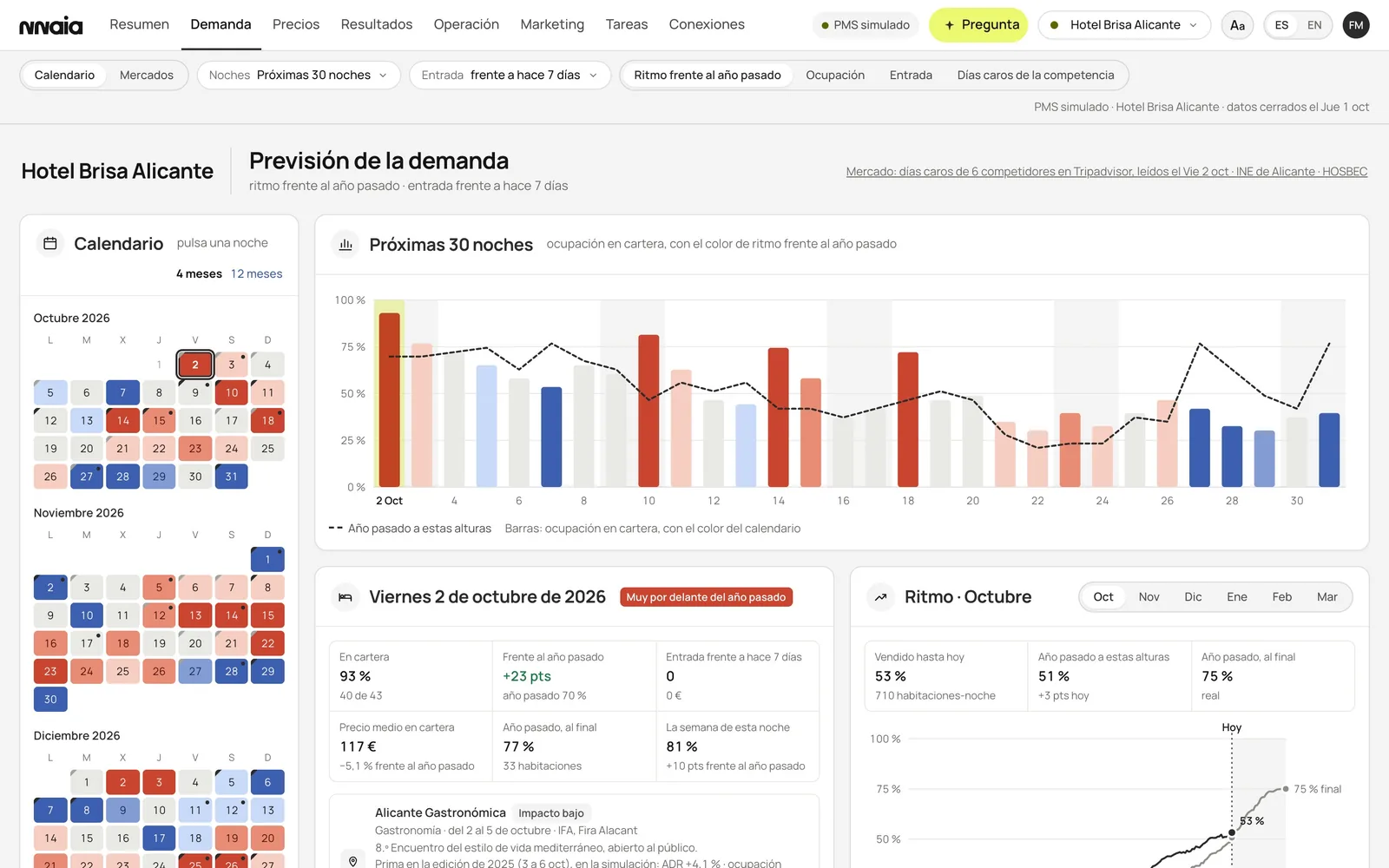Viewport: 1389px width, 868px height.
Task: Open the Precios tab
Action: (296, 24)
